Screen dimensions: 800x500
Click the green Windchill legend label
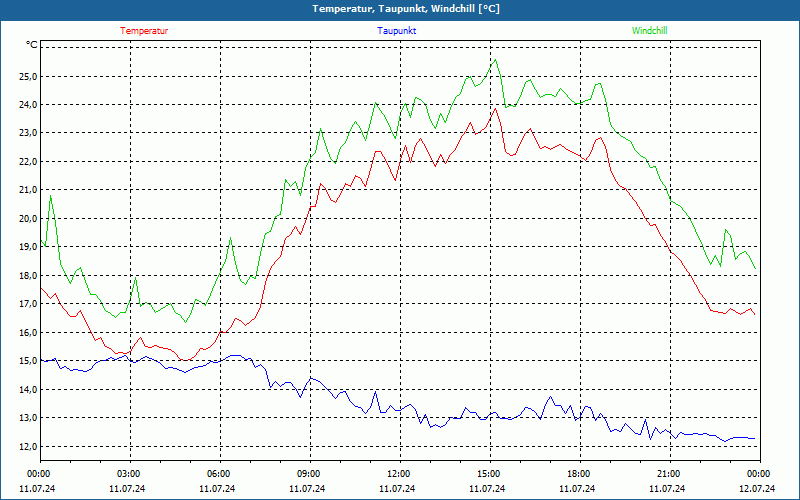pyautogui.click(x=649, y=31)
